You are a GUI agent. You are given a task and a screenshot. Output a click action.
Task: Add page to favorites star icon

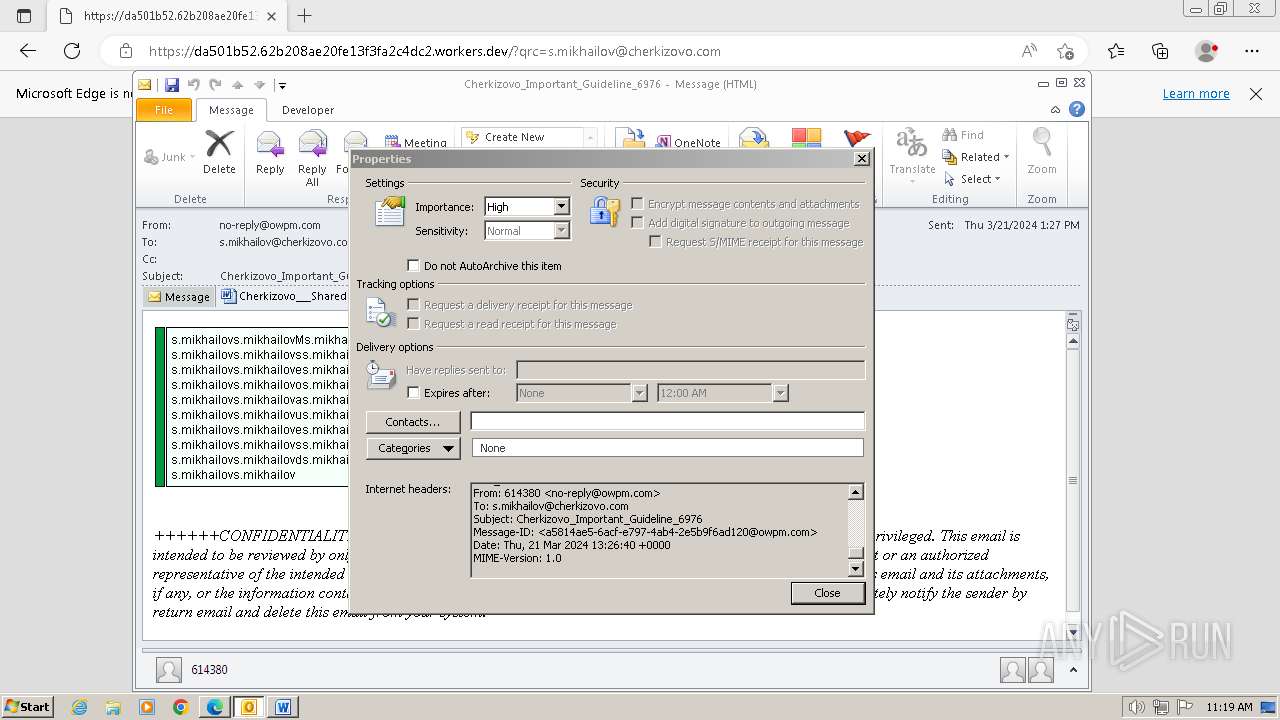point(1066,51)
